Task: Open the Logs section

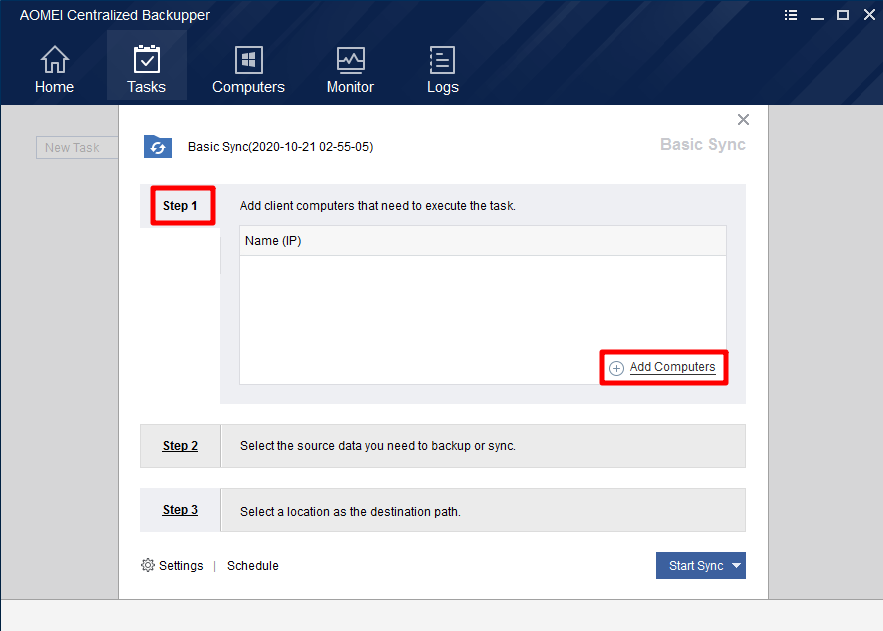Action: point(443,70)
